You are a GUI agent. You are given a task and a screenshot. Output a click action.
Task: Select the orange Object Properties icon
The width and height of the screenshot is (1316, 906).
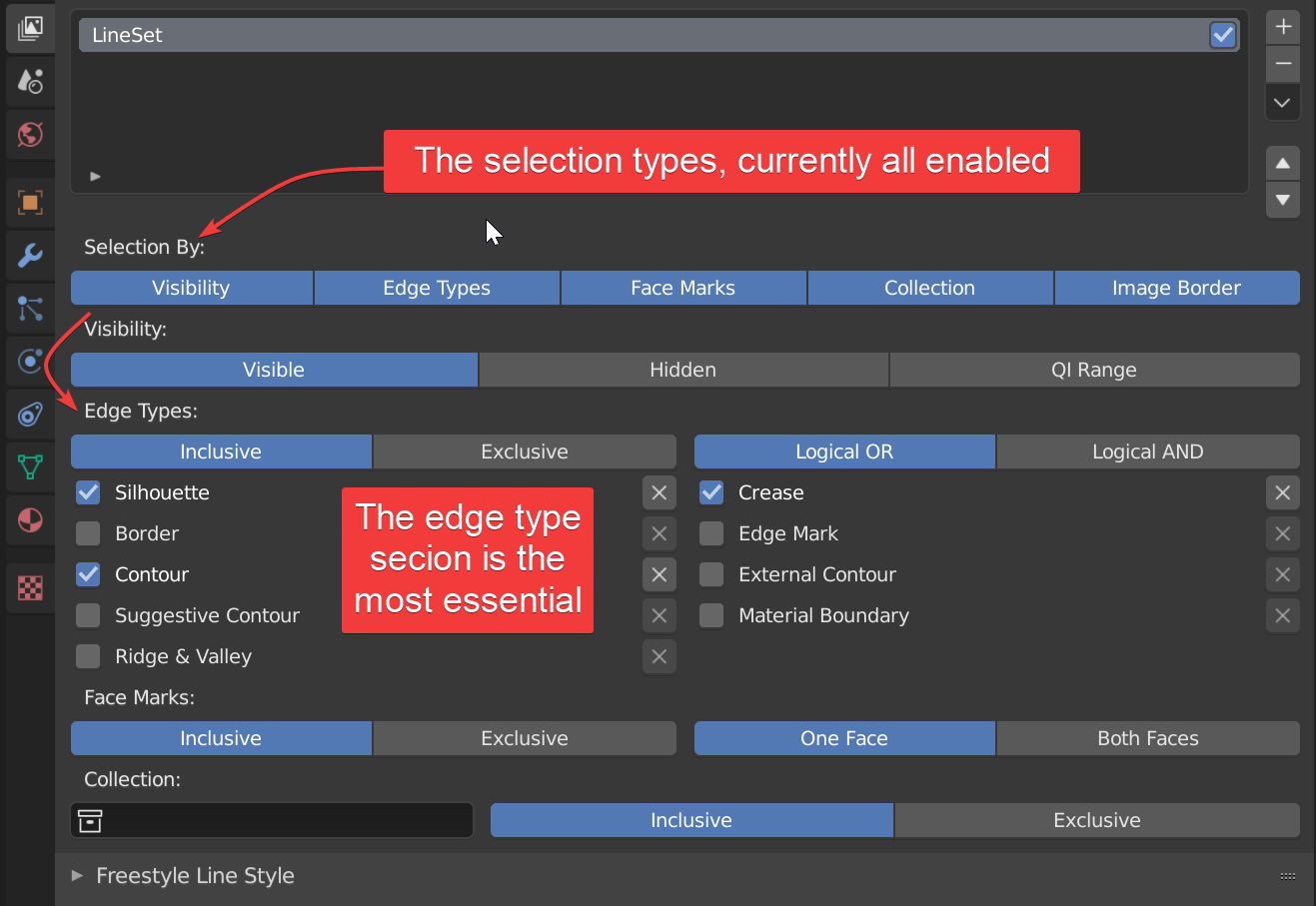tap(30, 203)
